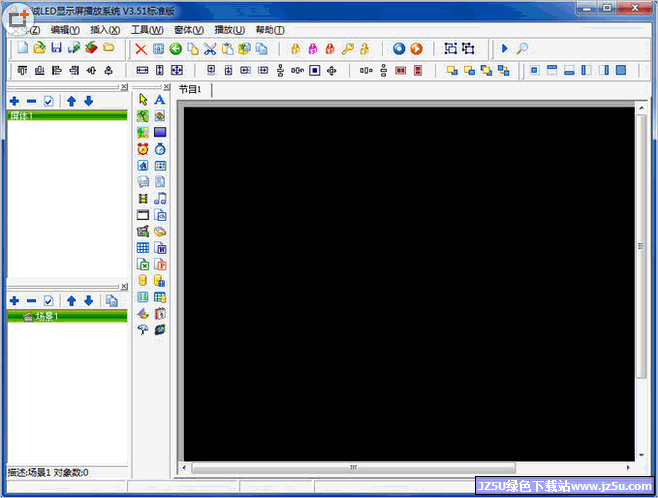
Task: Select 场景1 in the scene list
Action: 67,316
